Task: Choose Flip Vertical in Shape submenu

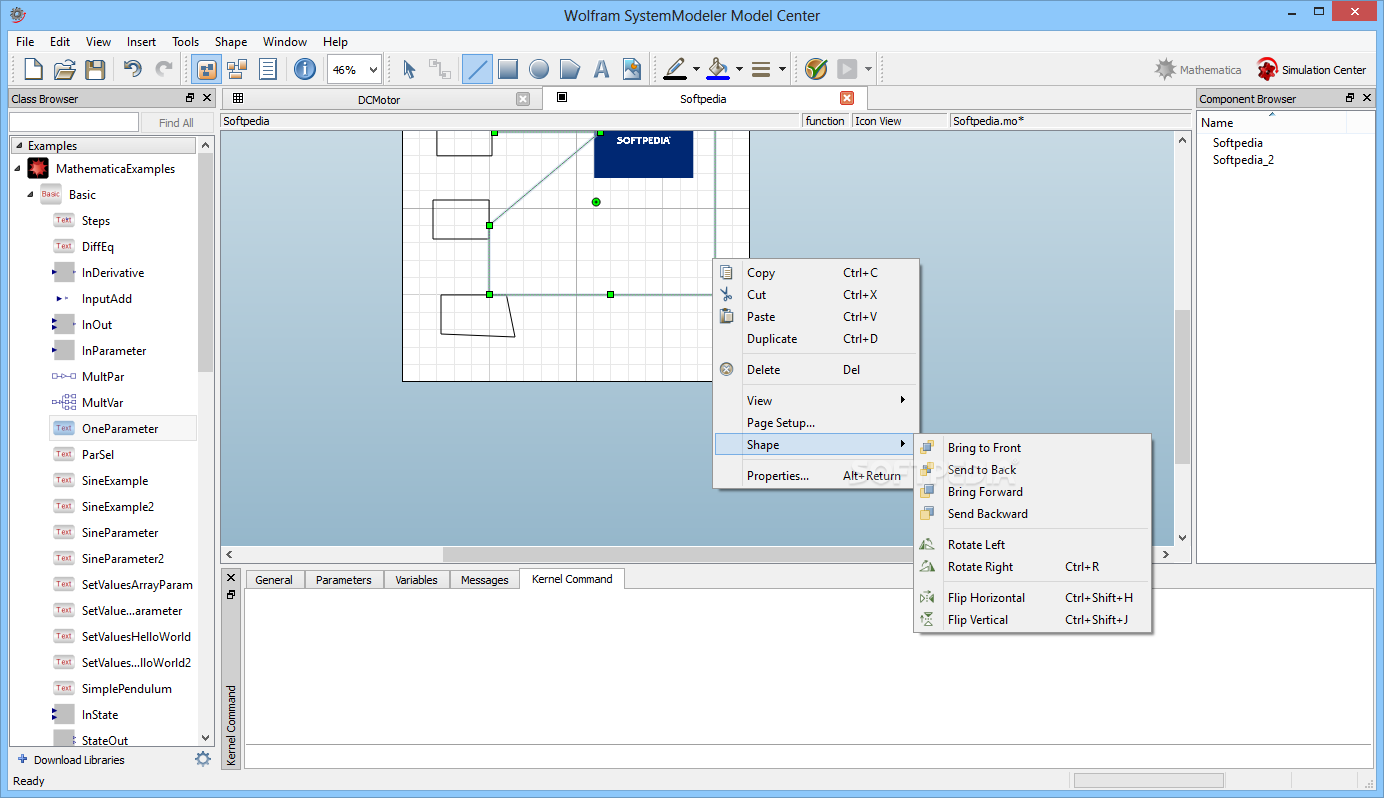Action: click(x=1033, y=619)
